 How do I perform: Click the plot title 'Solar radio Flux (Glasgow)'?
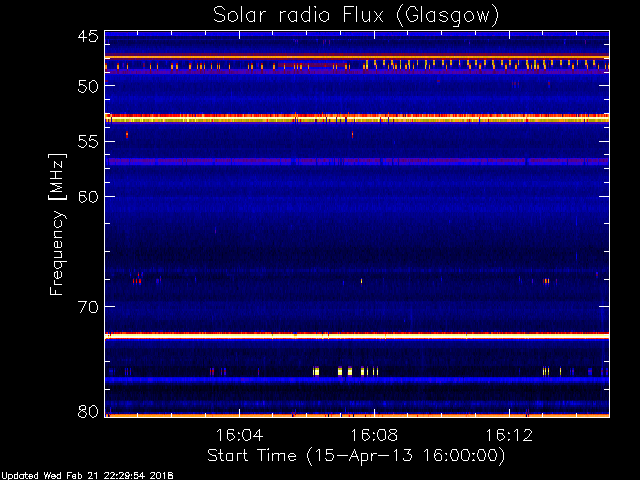356,16
